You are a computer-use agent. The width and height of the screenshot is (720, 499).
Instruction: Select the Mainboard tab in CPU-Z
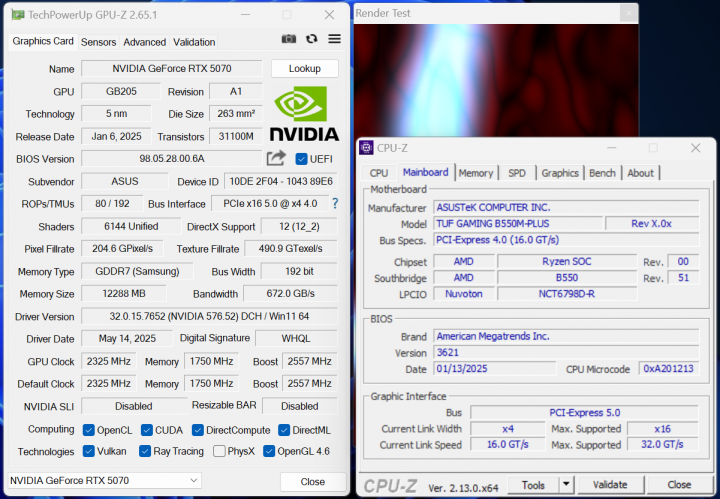(x=426, y=172)
